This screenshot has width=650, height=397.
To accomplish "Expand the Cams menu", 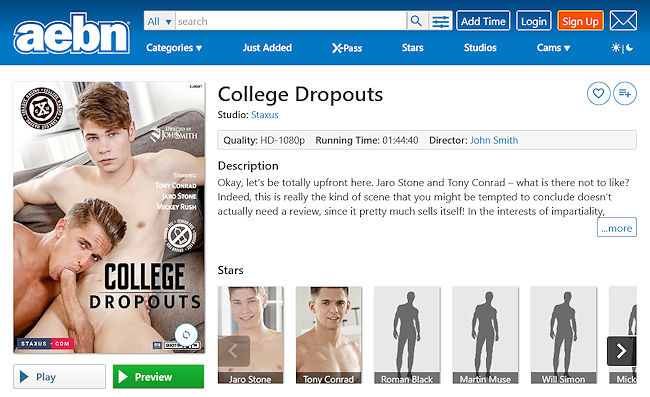I will tap(553, 48).
